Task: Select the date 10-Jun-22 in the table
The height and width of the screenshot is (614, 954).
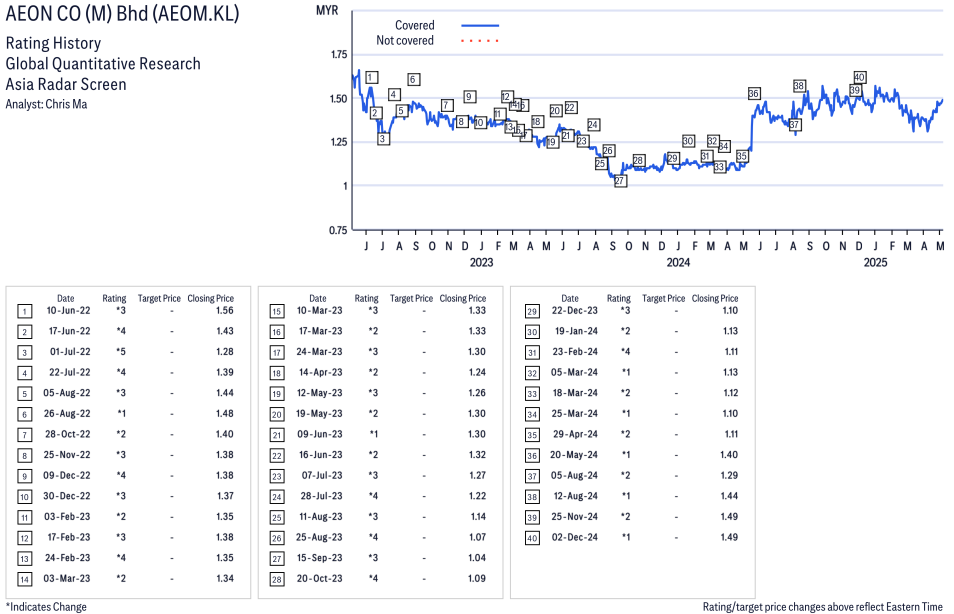Action: (x=68, y=310)
